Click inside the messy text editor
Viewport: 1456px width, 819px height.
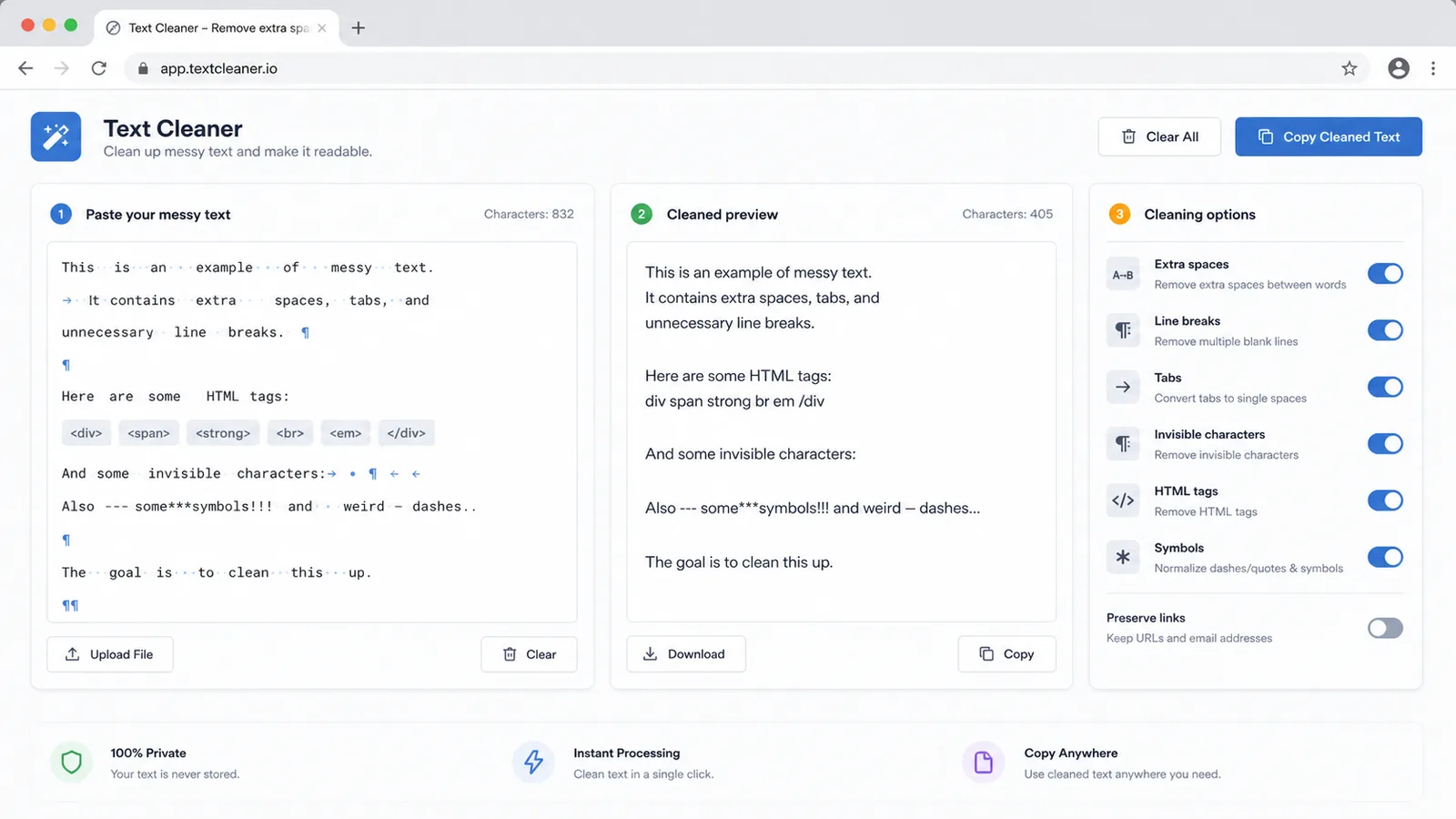(312, 432)
